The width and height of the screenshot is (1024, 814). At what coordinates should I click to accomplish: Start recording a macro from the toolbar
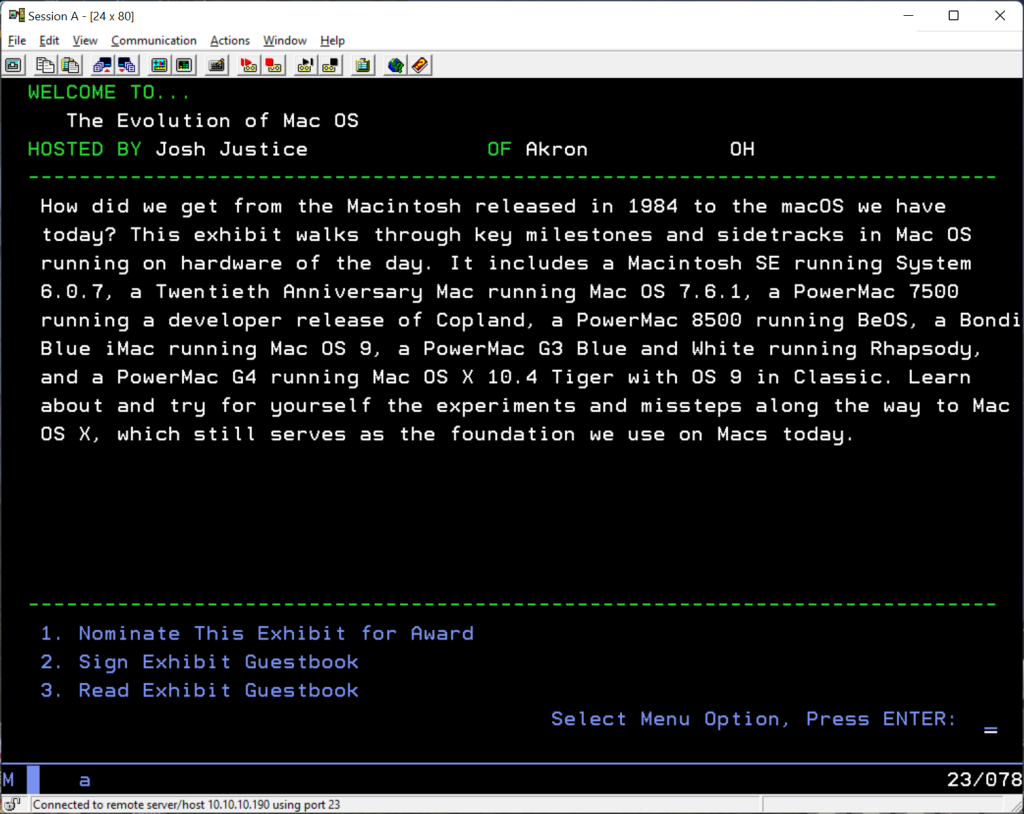coord(249,65)
